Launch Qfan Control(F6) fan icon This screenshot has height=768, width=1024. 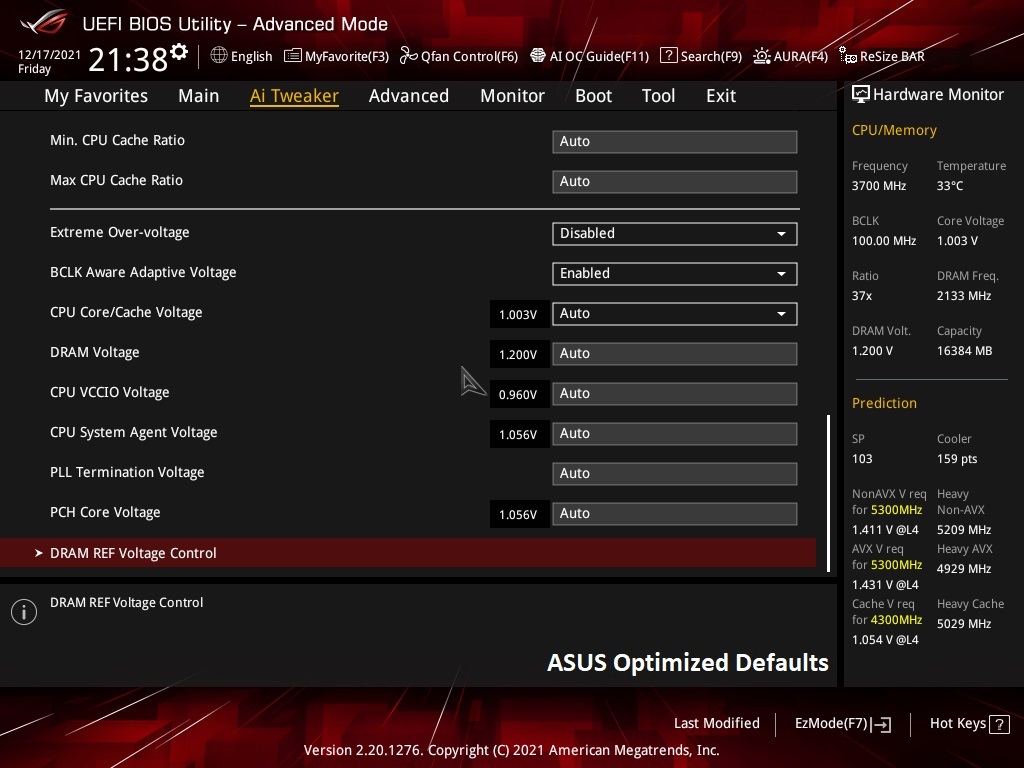coord(409,56)
